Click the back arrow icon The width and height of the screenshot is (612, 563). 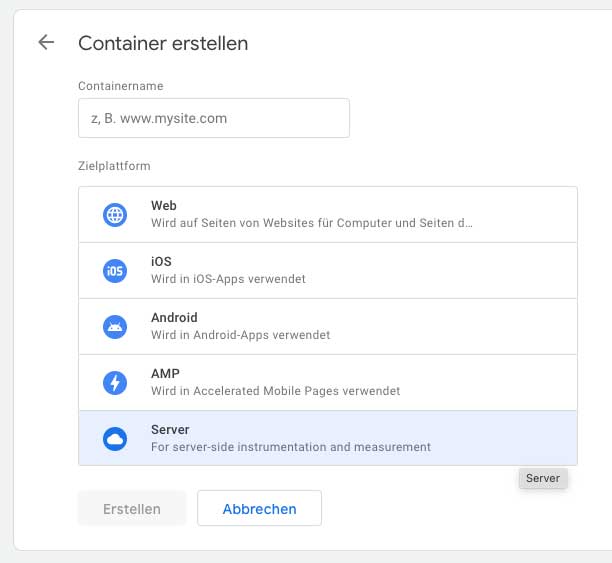coord(46,42)
